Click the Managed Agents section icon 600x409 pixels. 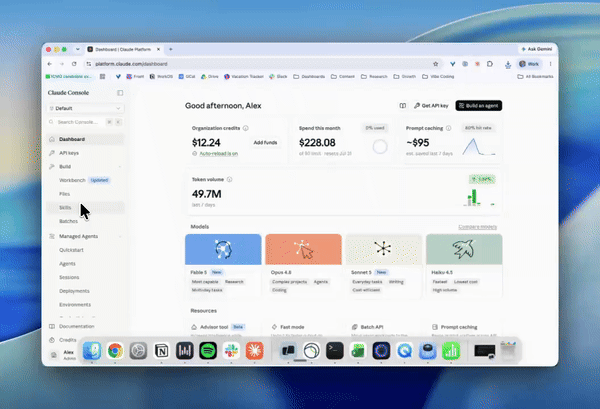52,236
